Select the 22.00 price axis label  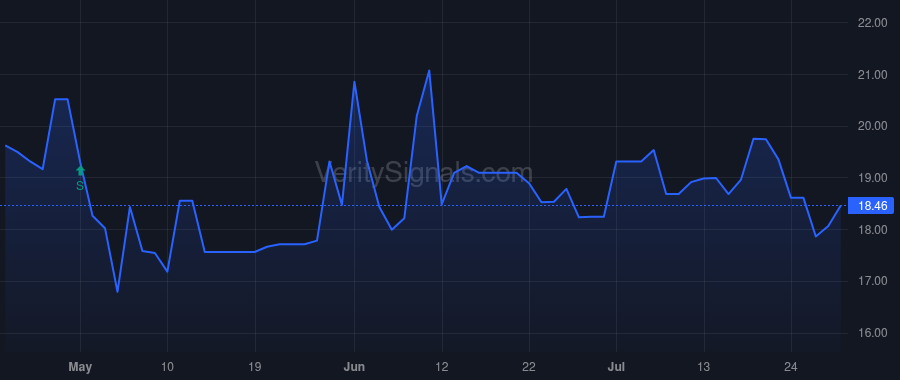click(x=872, y=23)
